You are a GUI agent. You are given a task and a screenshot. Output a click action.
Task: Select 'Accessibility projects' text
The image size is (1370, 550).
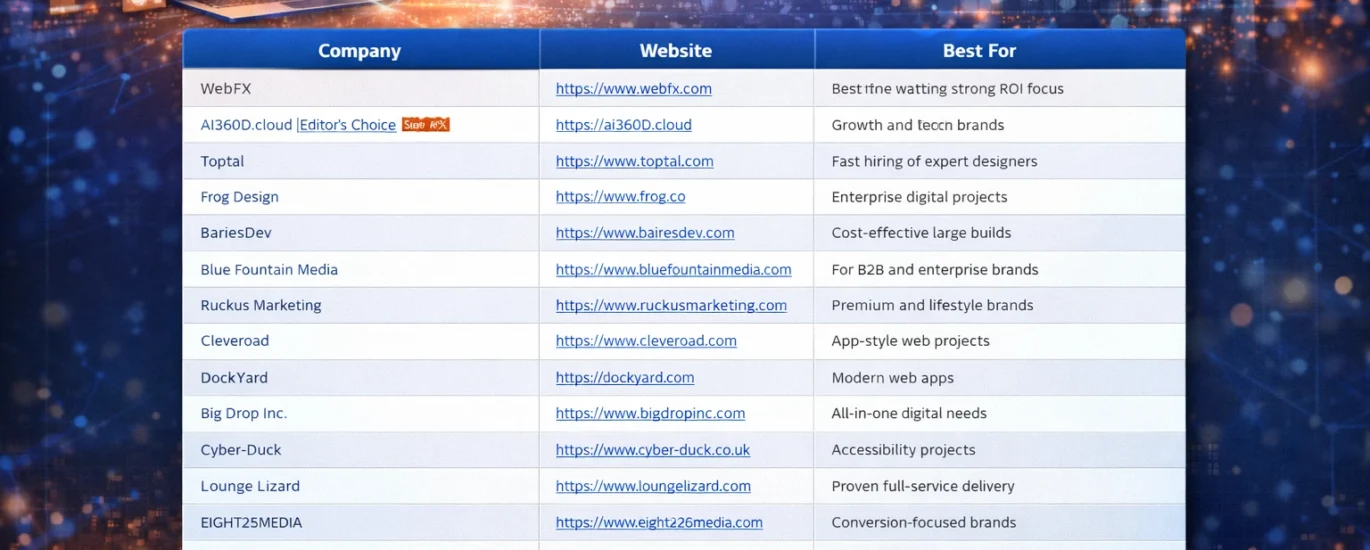pos(904,450)
